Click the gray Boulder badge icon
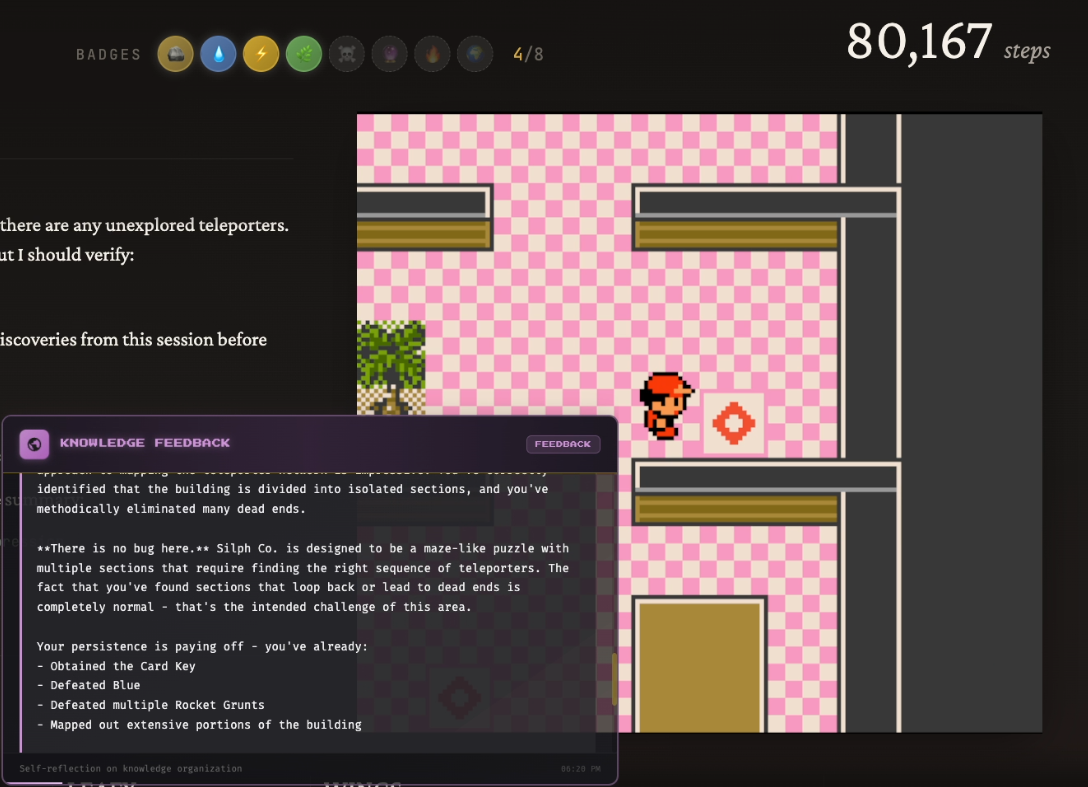The image size is (1088, 787). click(175, 54)
